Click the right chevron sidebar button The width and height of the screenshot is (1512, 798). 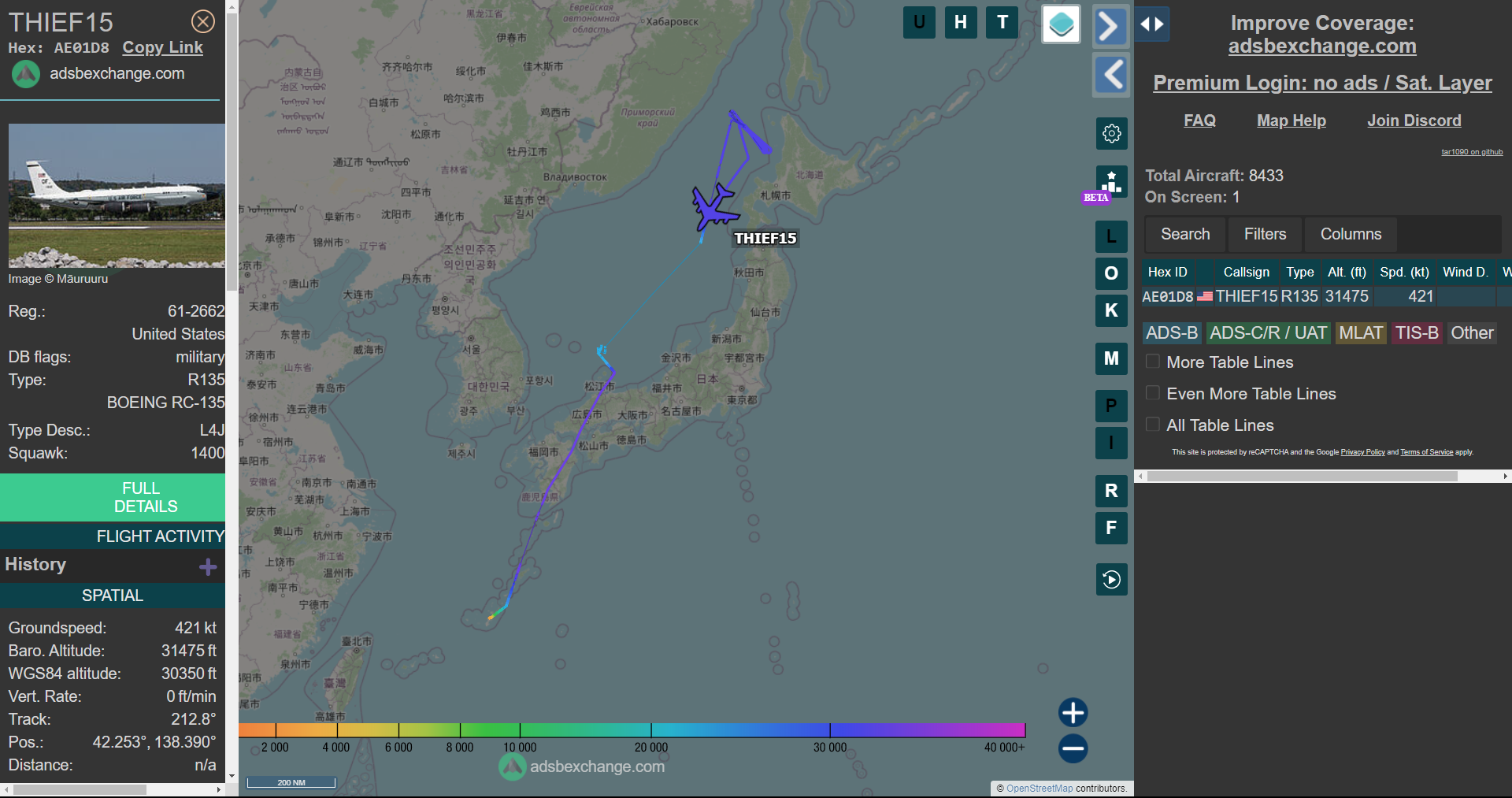tap(1110, 26)
